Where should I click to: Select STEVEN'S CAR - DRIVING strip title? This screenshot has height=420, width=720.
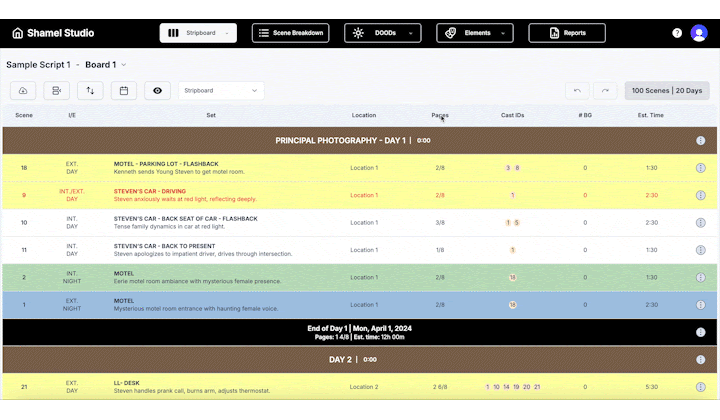point(150,191)
